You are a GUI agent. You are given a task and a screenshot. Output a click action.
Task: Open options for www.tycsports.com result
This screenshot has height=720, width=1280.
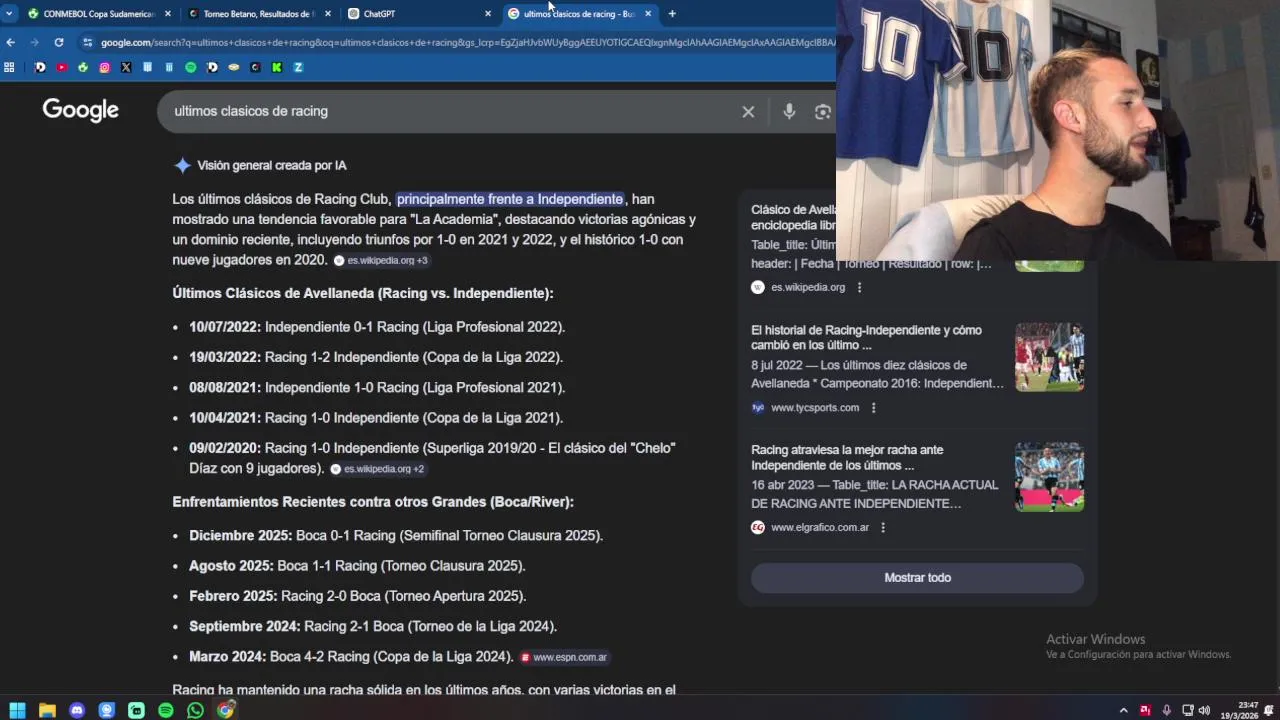[873, 407]
